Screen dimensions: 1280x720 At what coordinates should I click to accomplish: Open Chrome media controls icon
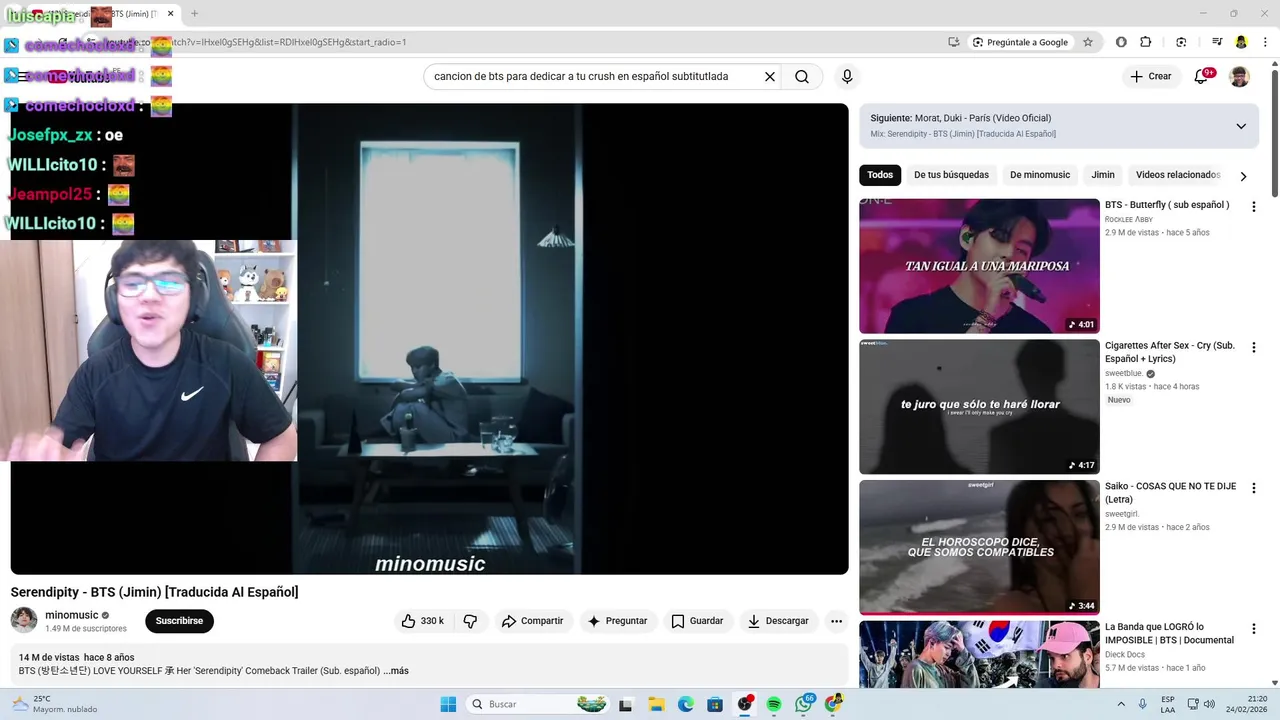pyautogui.click(x=1217, y=42)
